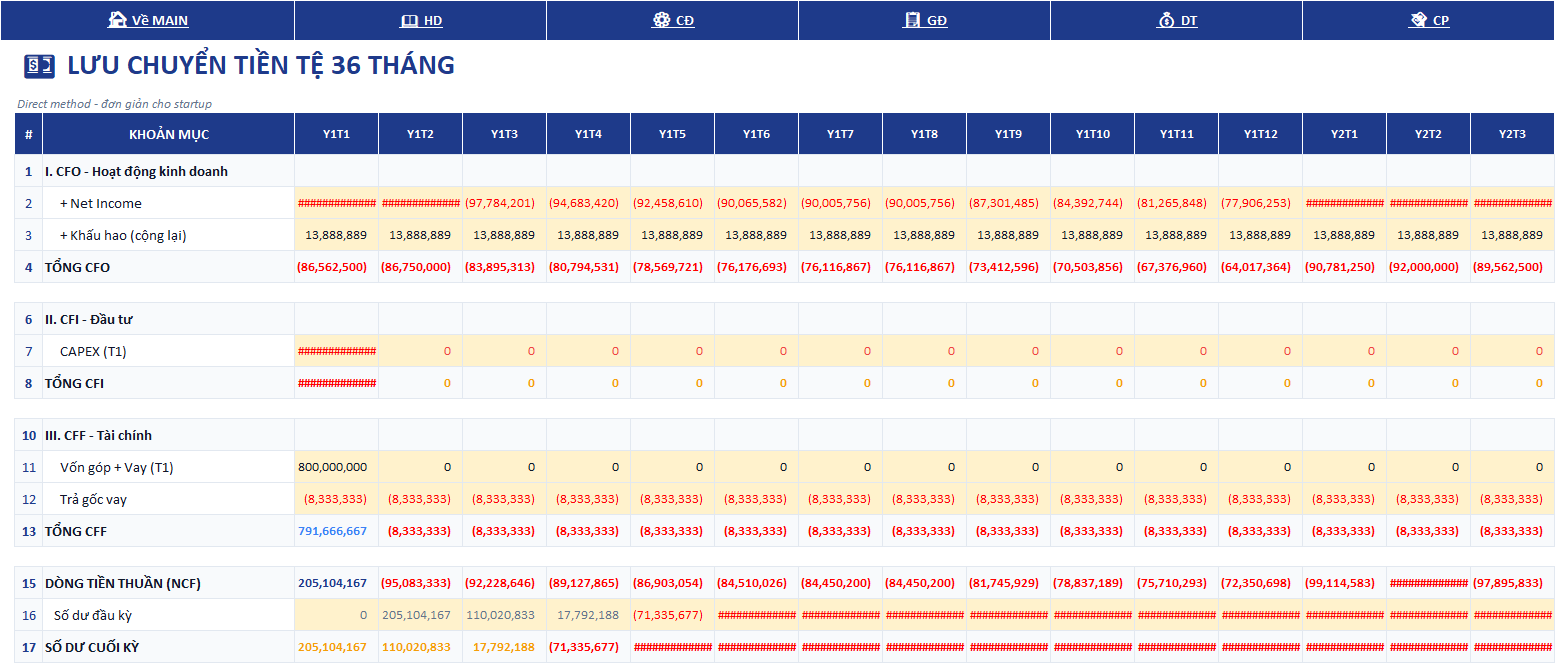Image resolution: width=1555 pixels, height=663 pixels.
Task: Click the 800,000,000 Vốn góp + Vay cell
Action: (x=336, y=467)
